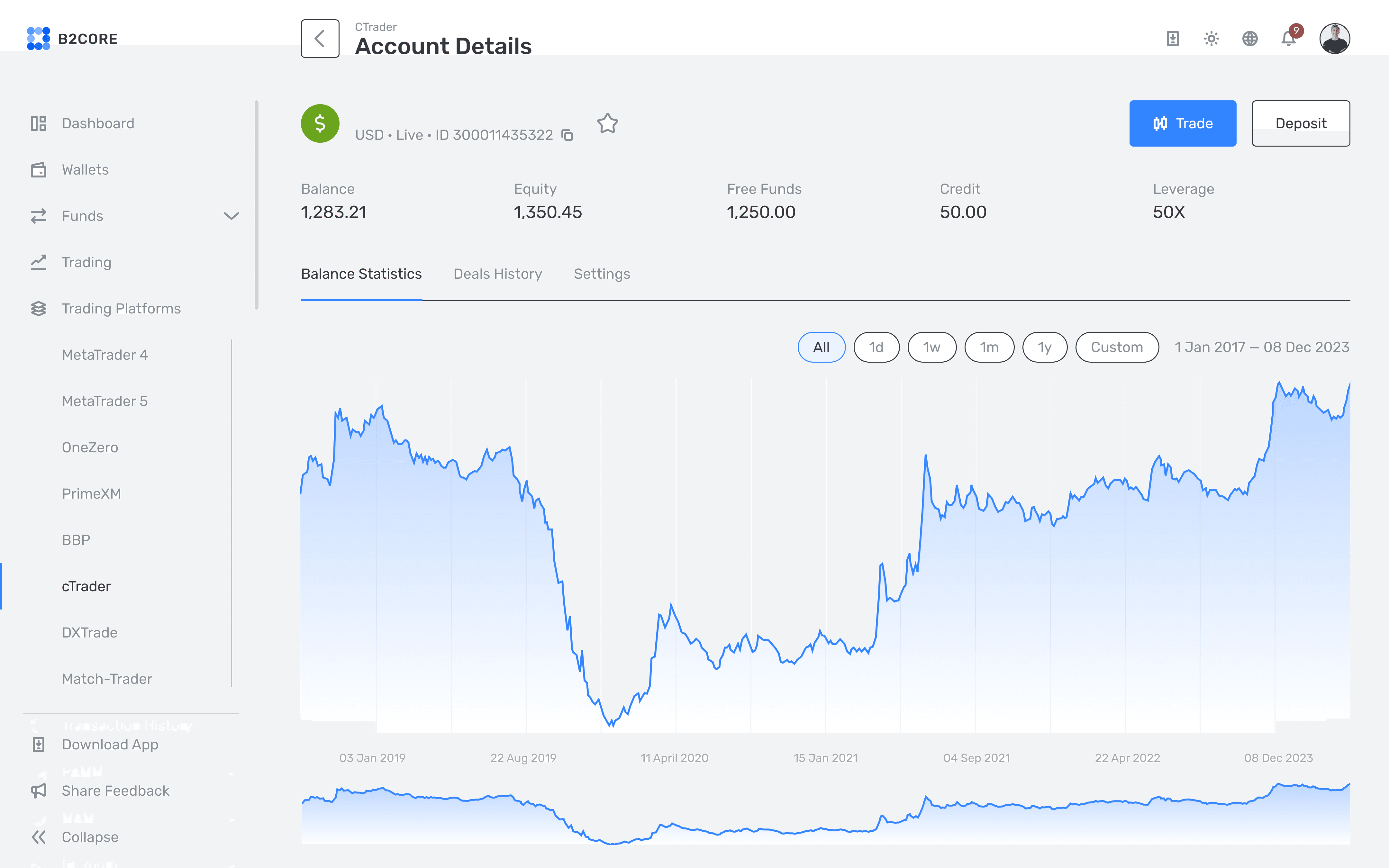Switch to Settings tab

pyautogui.click(x=602, y=274)
